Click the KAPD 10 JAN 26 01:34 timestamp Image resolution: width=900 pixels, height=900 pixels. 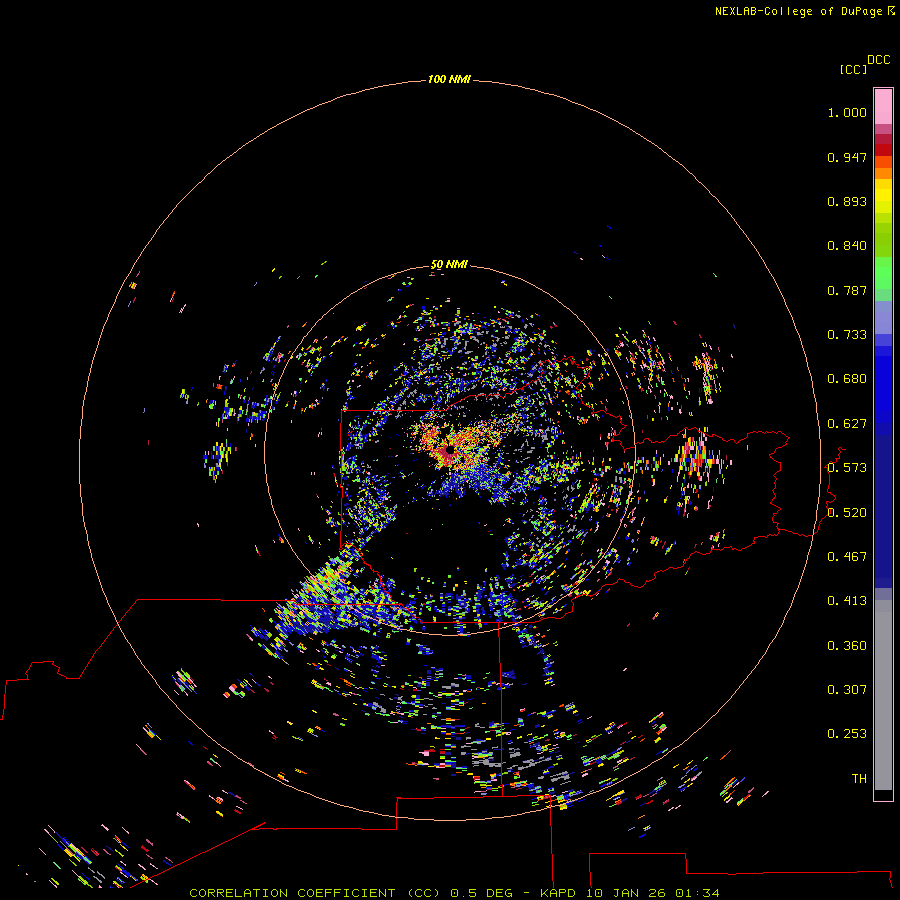coord(630,893)
